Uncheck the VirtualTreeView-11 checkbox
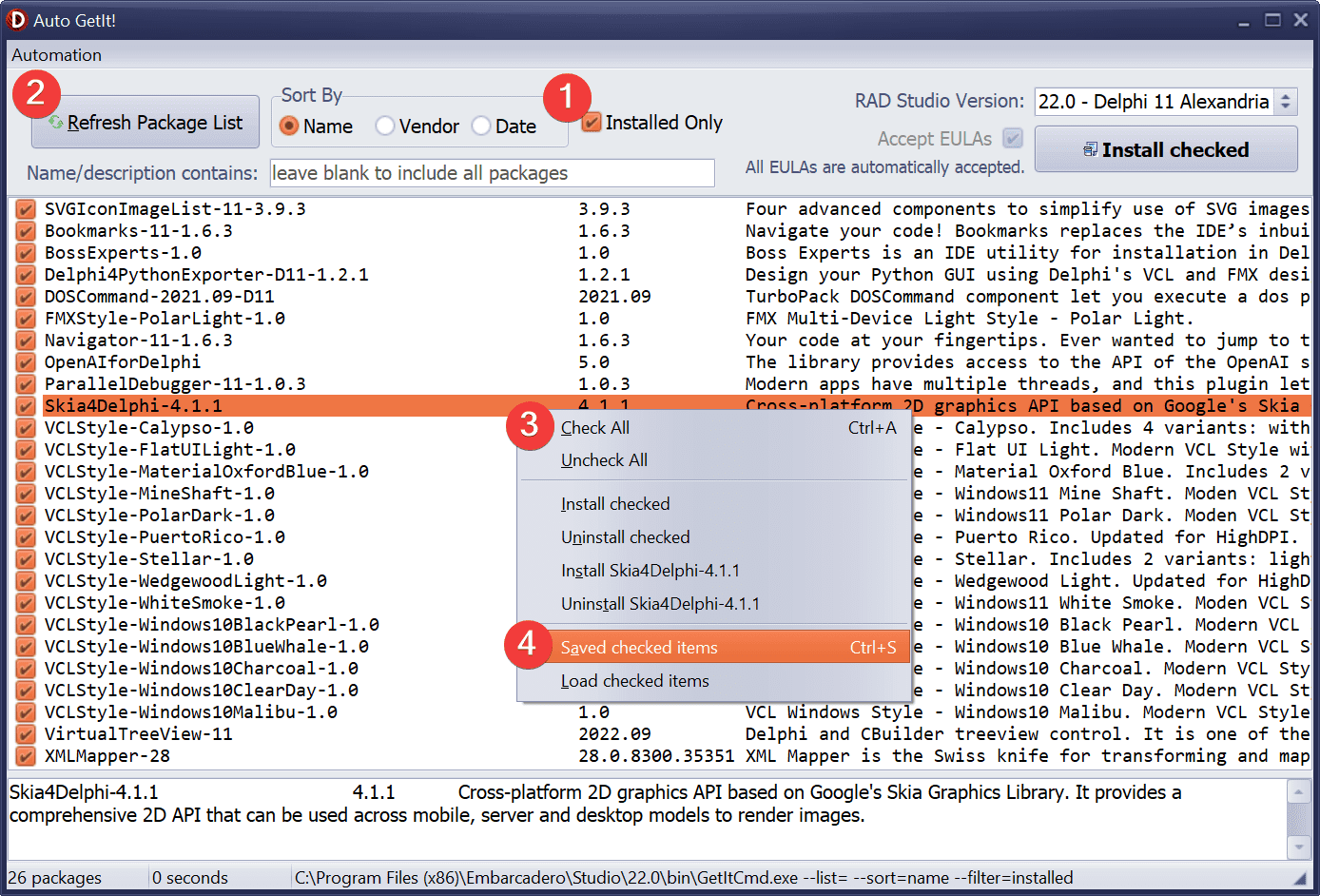The width and height of the screenshot is (1320, 896). click(26, 734)
